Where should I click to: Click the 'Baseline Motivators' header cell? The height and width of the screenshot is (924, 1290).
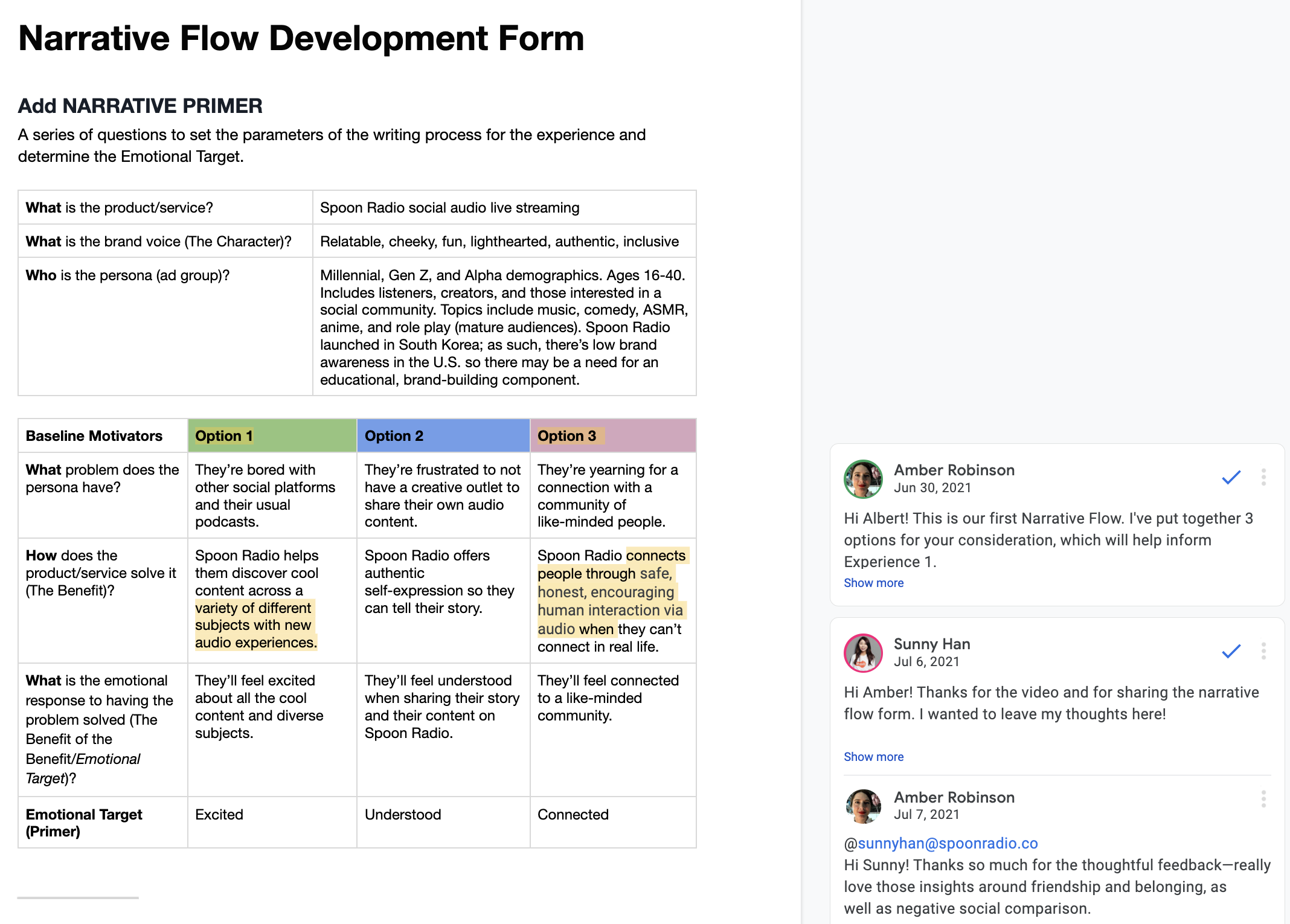(103, 435)
